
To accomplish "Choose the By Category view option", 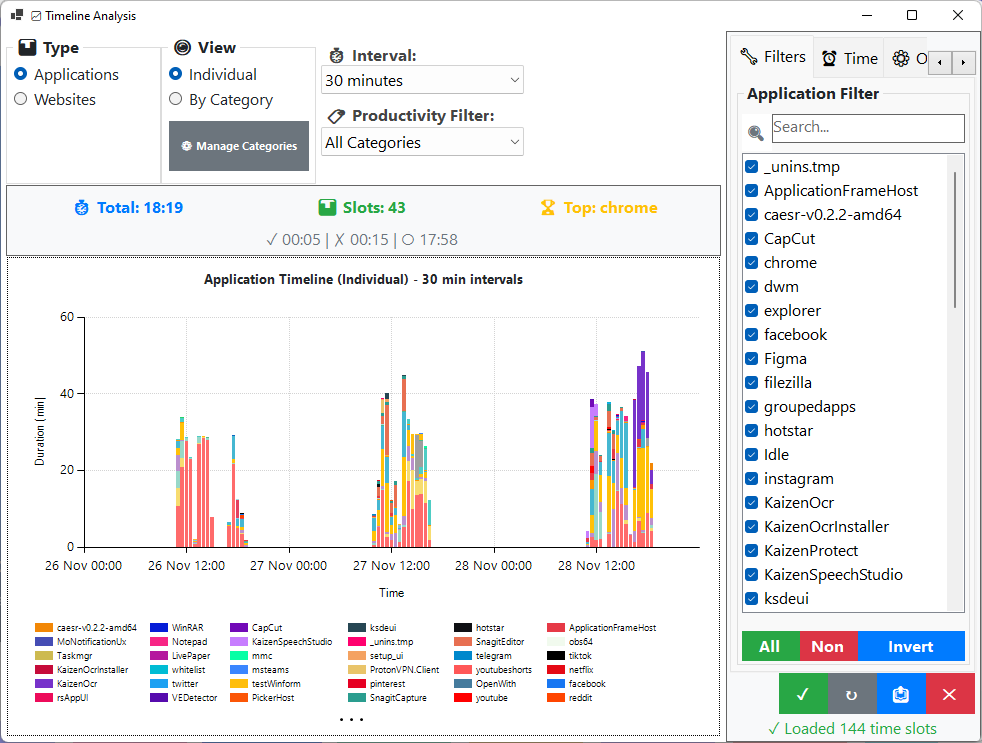I will (176, 100).
